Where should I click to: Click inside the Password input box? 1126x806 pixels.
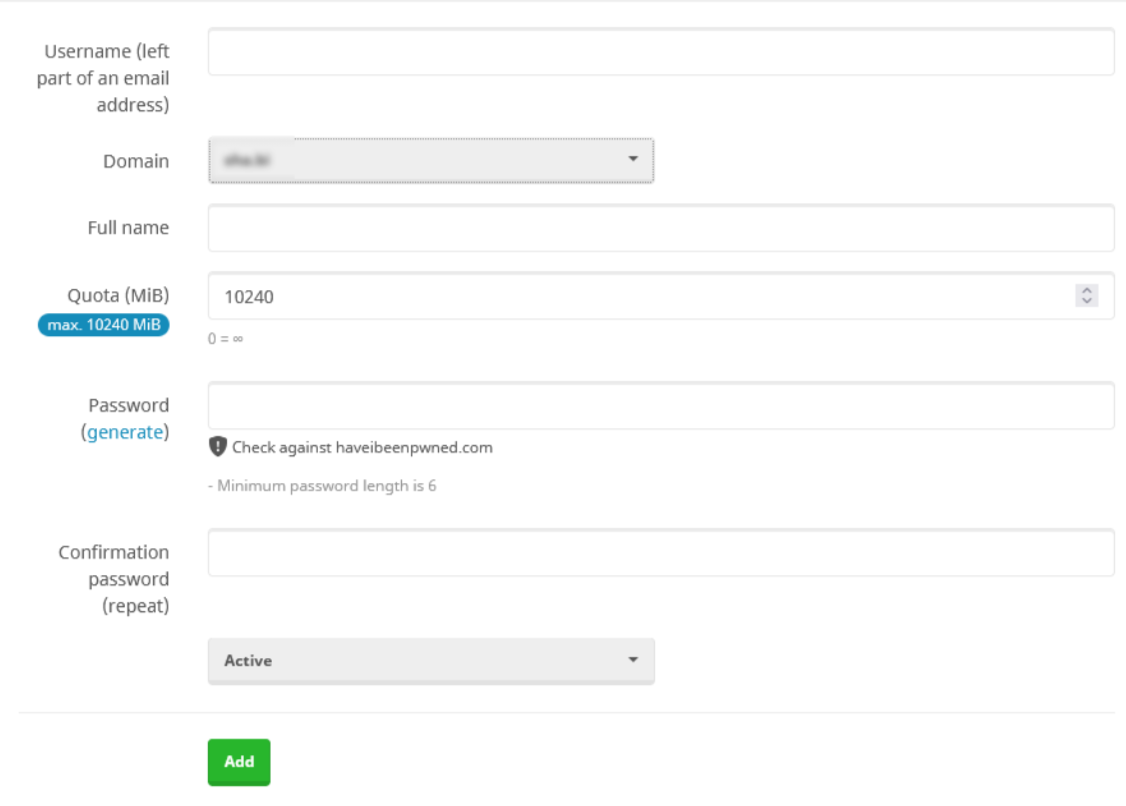660,405
